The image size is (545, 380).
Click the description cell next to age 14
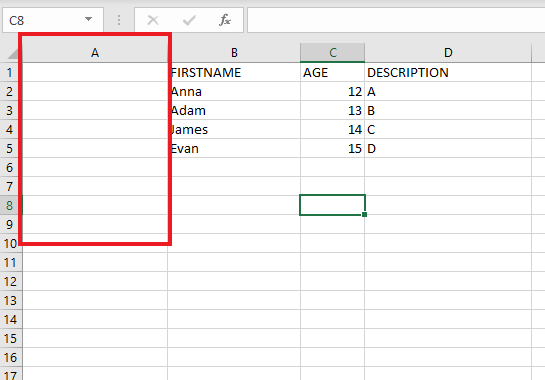click(448, 129)
